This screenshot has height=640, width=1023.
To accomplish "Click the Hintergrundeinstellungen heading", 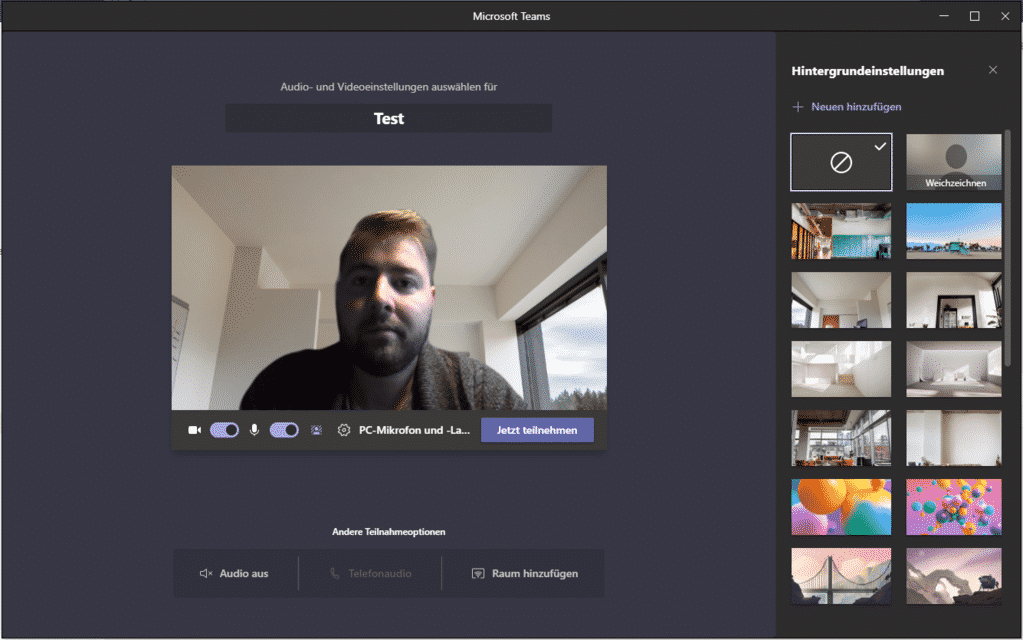I will pyautogui.click(x=868, y=70).
